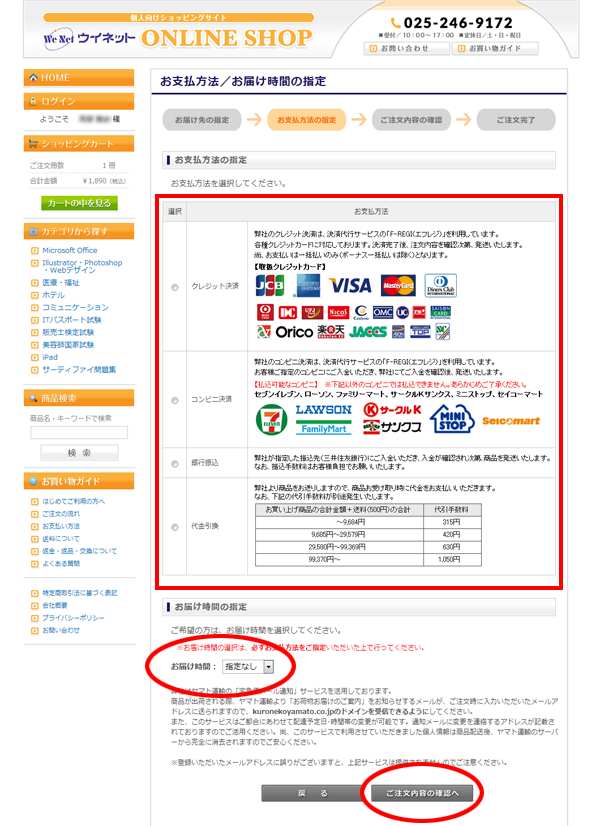Open the サーティファイ問題集 category link
Image resolution: width=600 pixels, height=826 pixels.
(x=79, y=370)
